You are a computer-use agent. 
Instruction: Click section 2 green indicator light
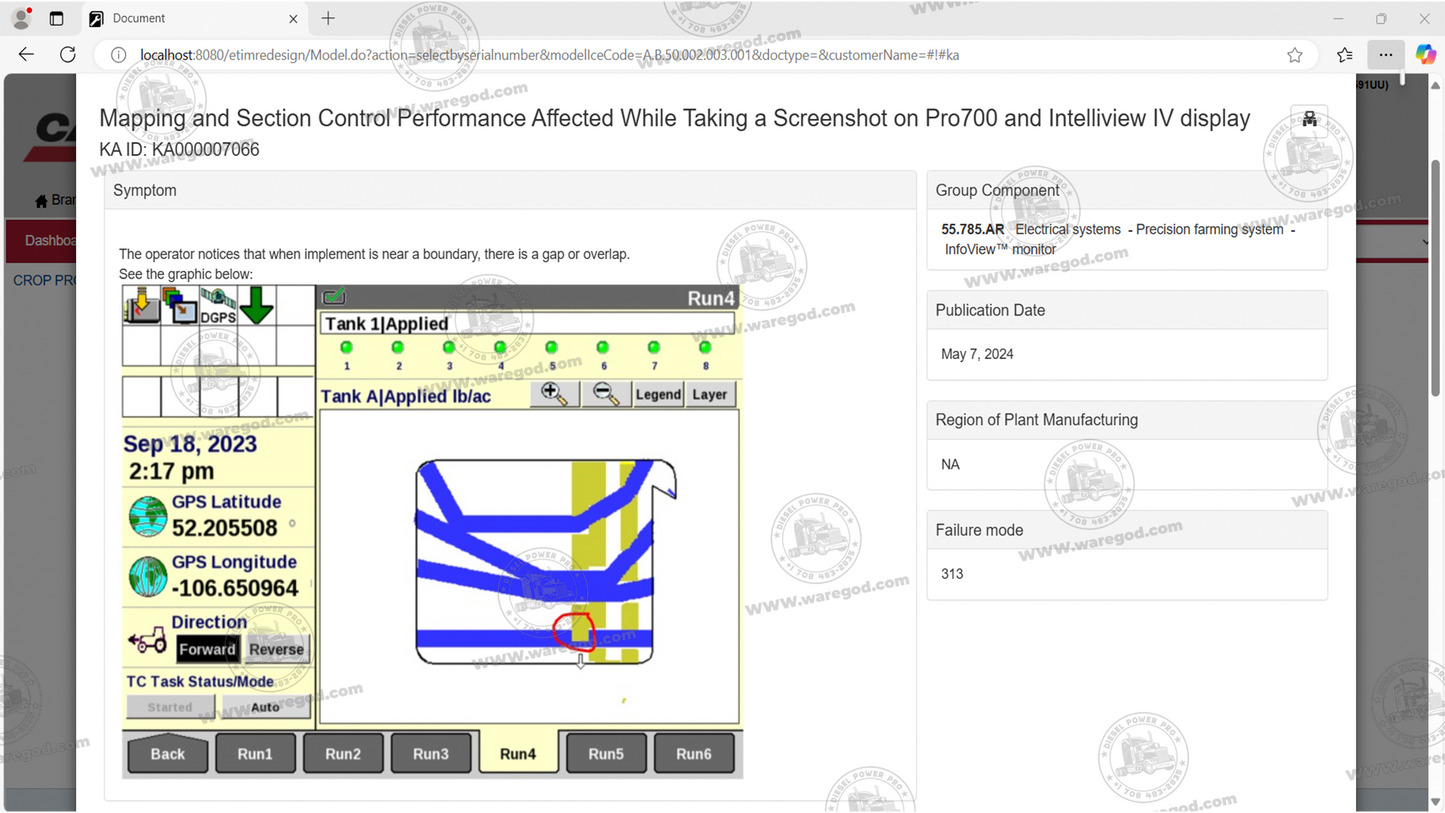(x=398, y=348)
